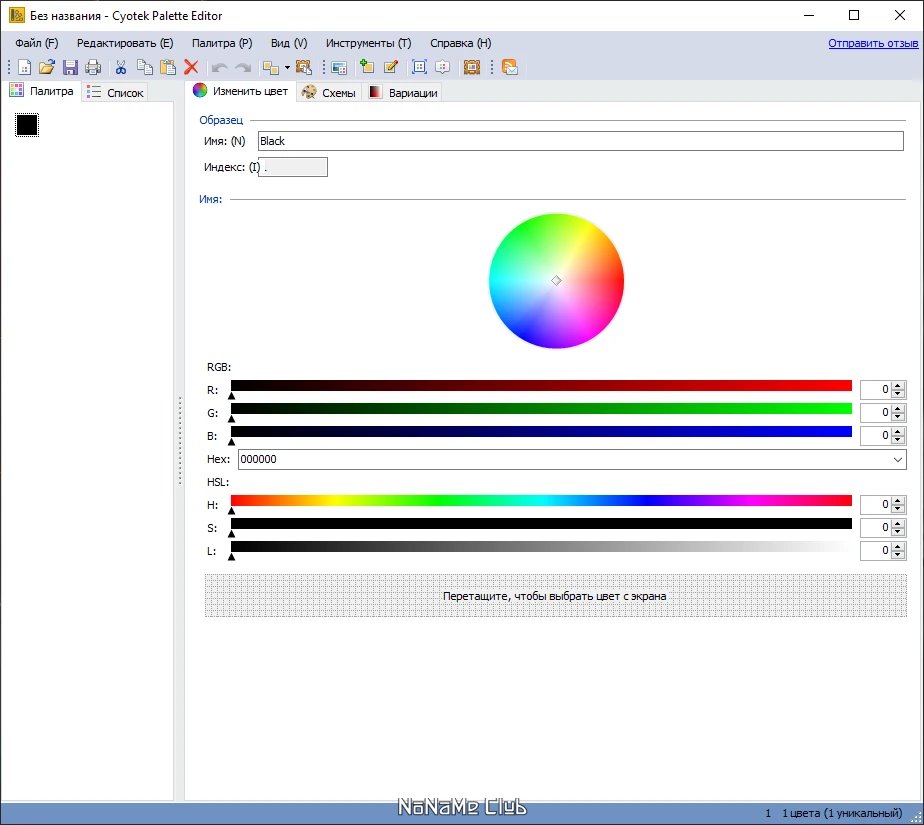Save the palette with the floppy disk icon

click(x=70, y=67)
